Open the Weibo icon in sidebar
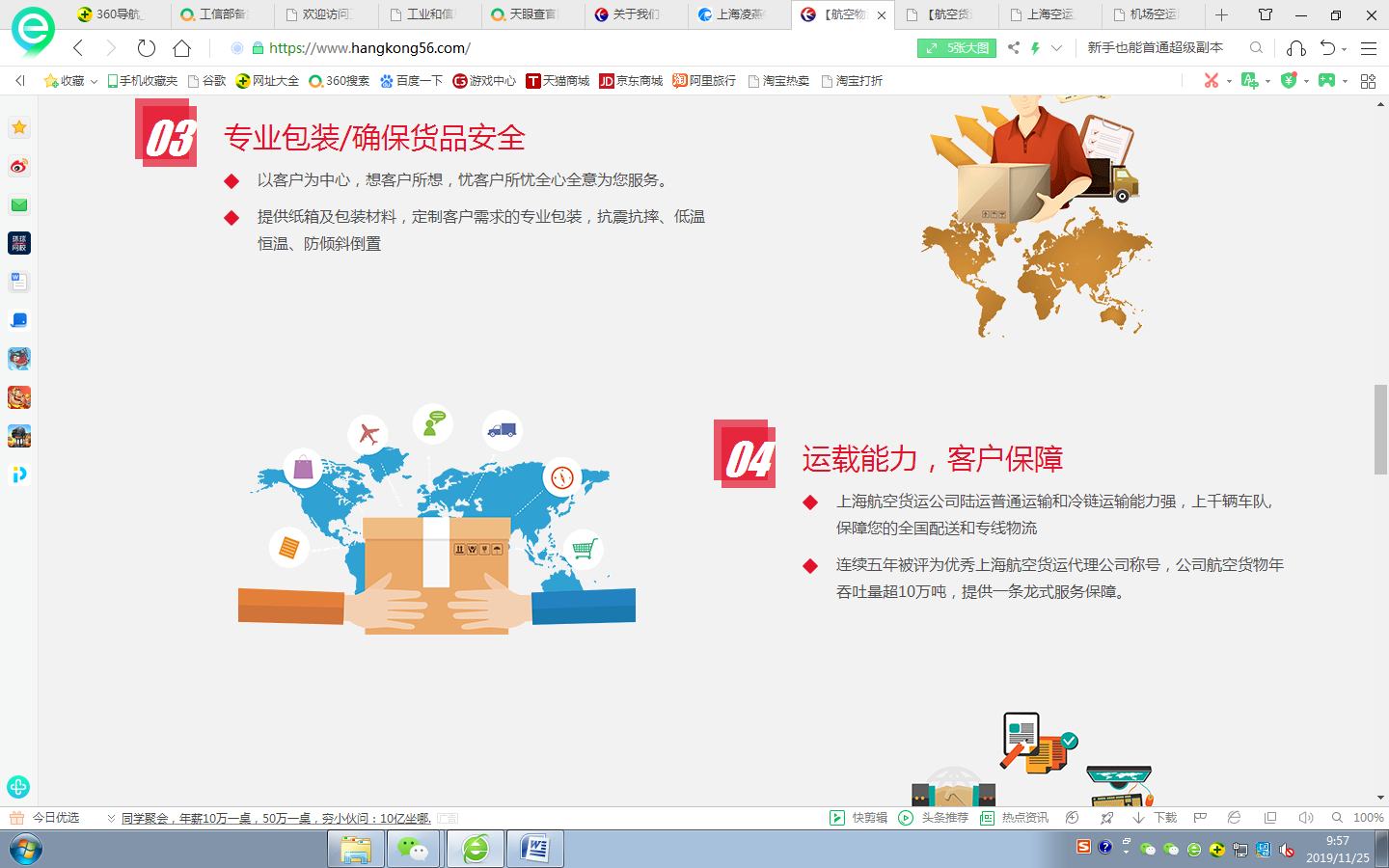 pos(19,166)
